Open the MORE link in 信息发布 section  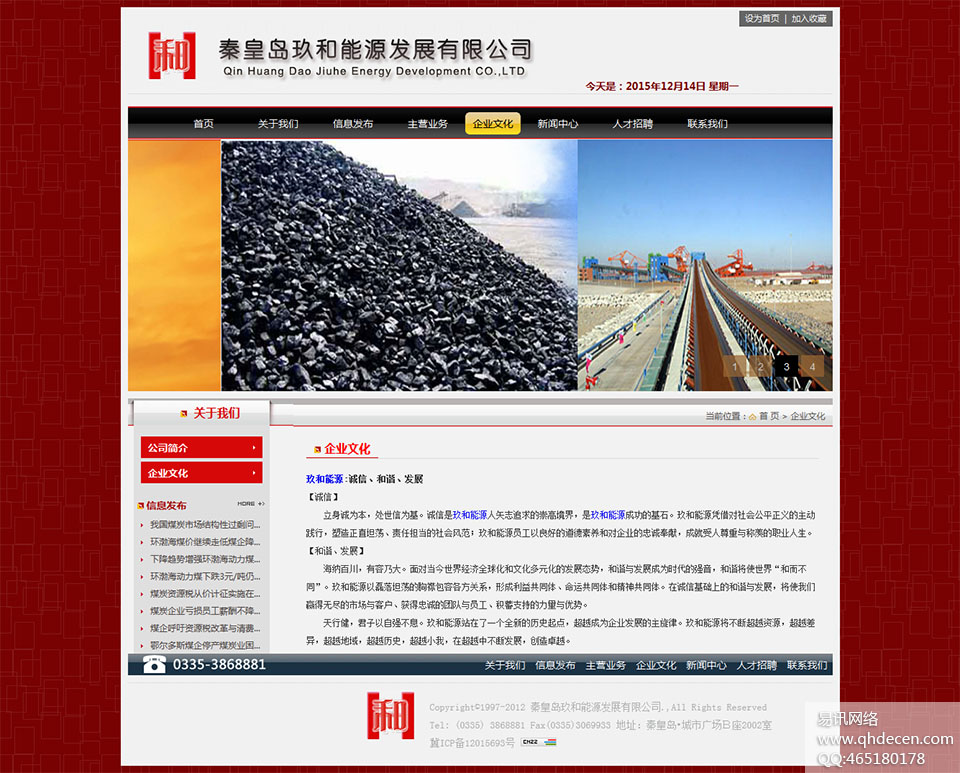tap(248, 504)
